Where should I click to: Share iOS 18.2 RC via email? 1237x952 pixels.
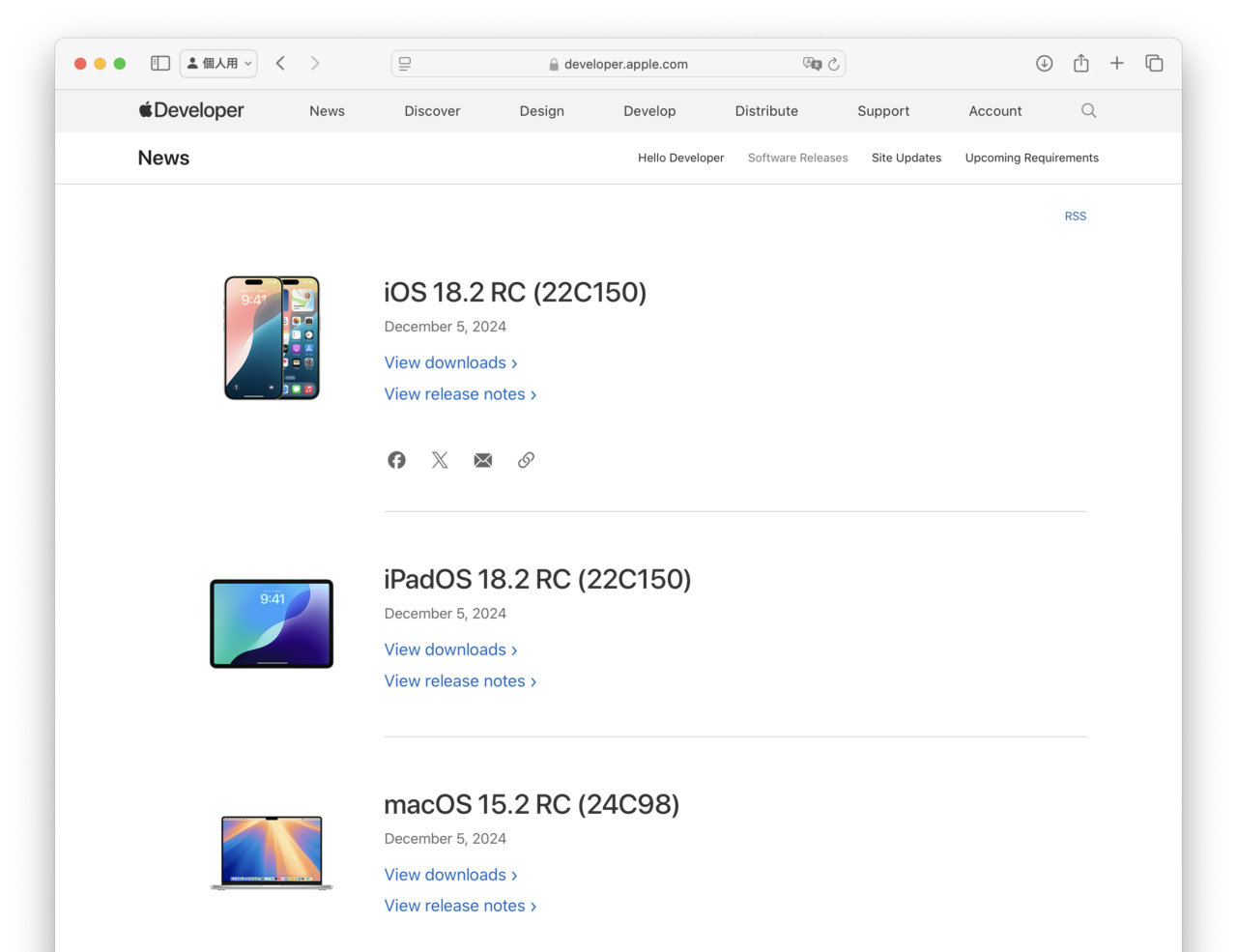tap(483, 460)
